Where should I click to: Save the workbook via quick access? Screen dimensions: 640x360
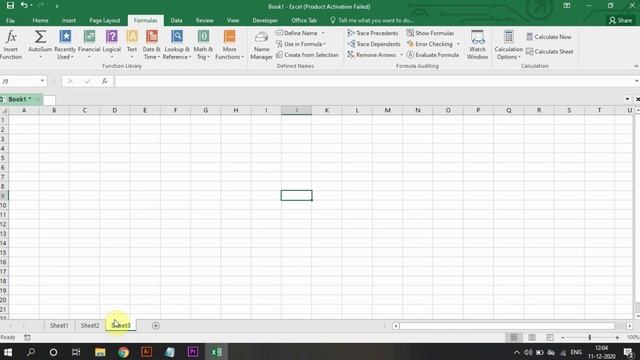click(x=10, y=6)
